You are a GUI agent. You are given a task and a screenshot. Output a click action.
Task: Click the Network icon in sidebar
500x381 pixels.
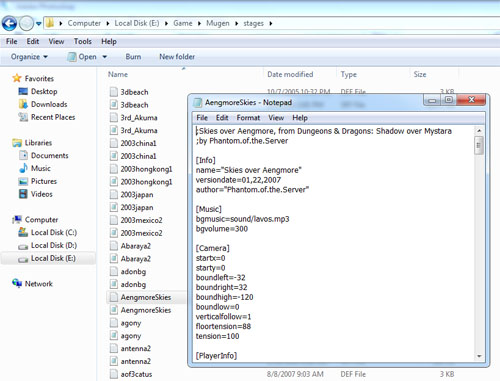(x=17, y=284)
